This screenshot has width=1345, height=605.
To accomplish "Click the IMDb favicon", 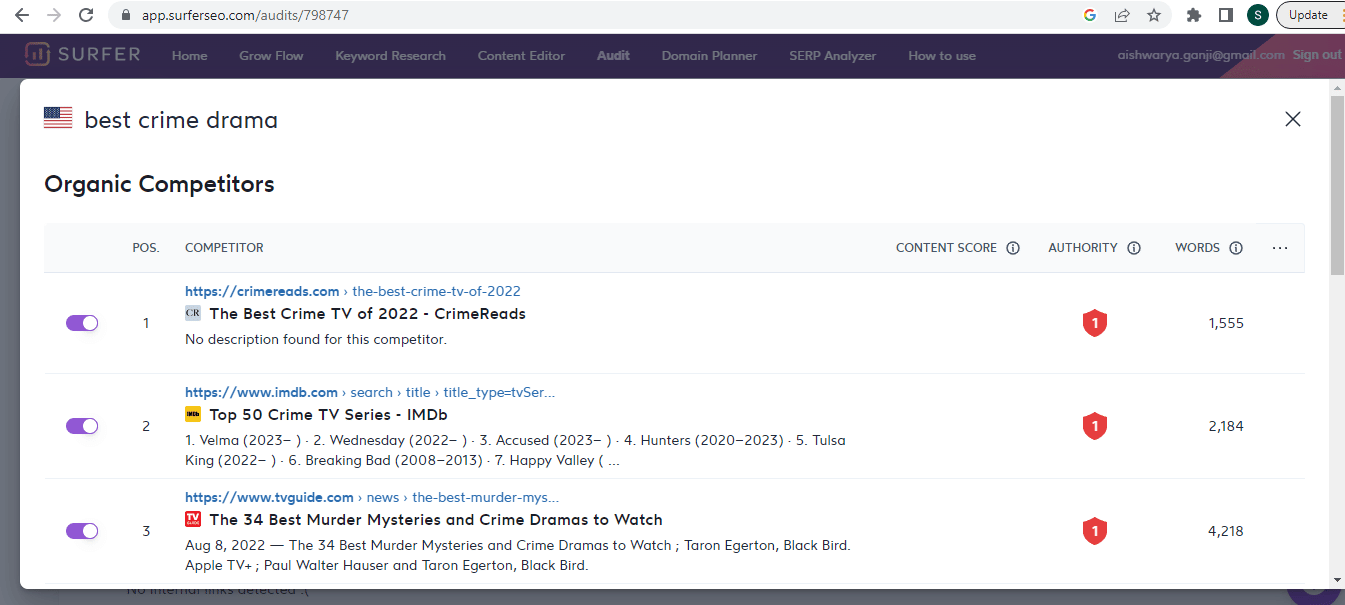I will click(193, 414).
